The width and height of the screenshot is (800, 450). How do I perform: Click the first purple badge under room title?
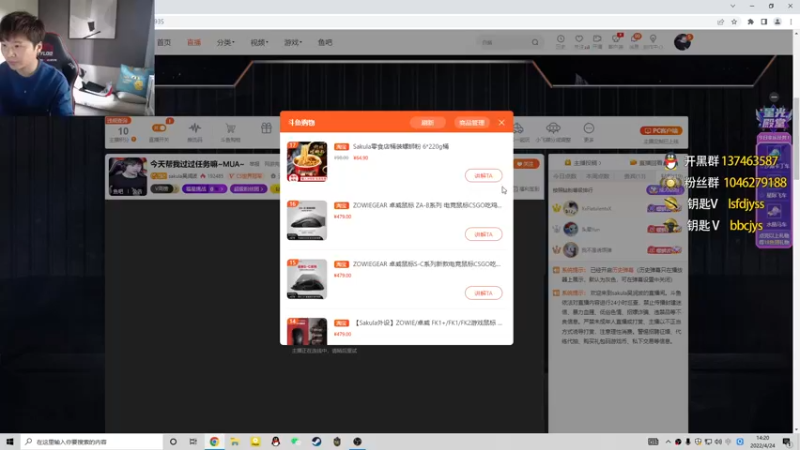pyautogui.click(x=204, y=189)
